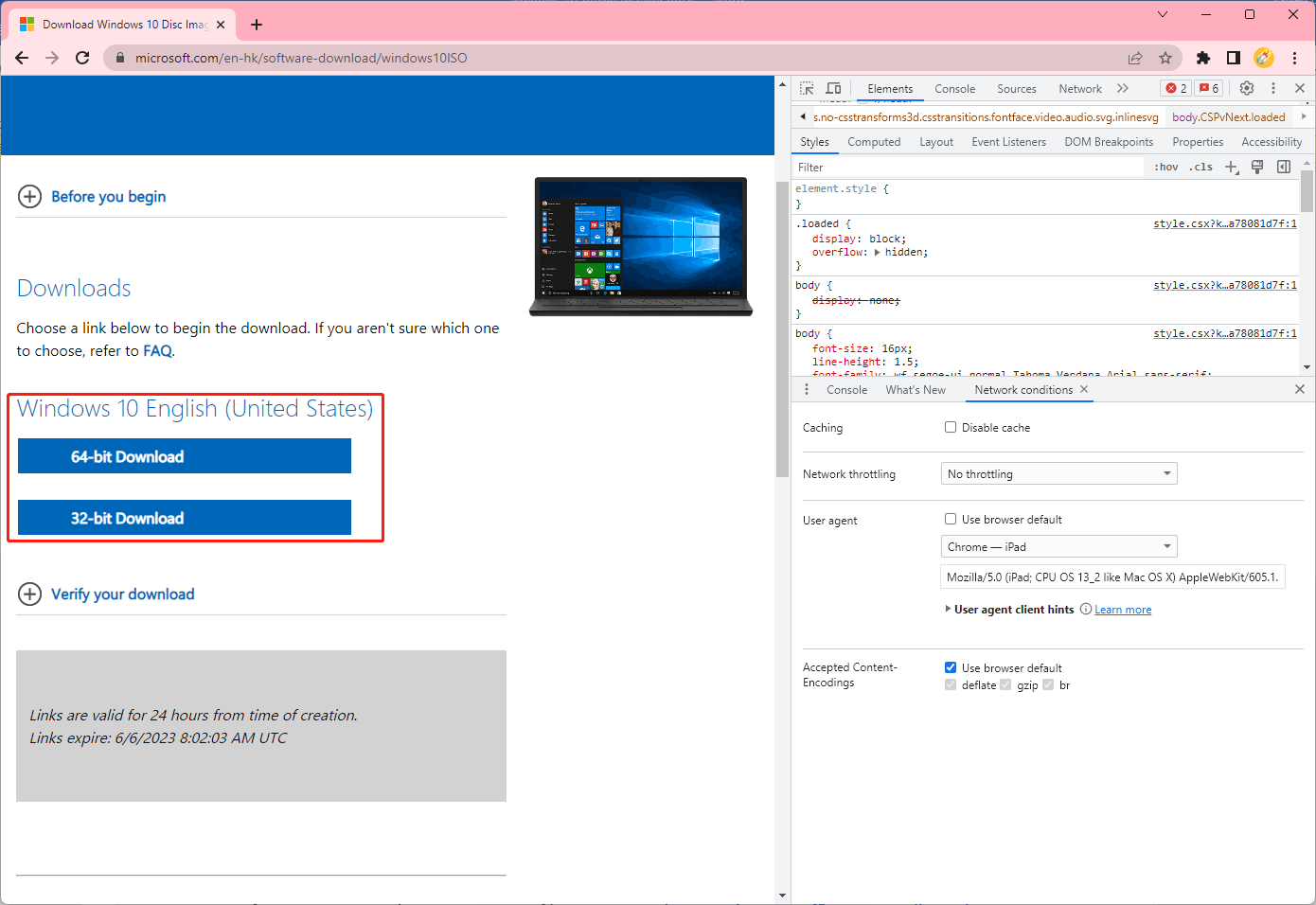Start the 64-bit Download
The image size is (1316, 905).
tap(184, 456)
